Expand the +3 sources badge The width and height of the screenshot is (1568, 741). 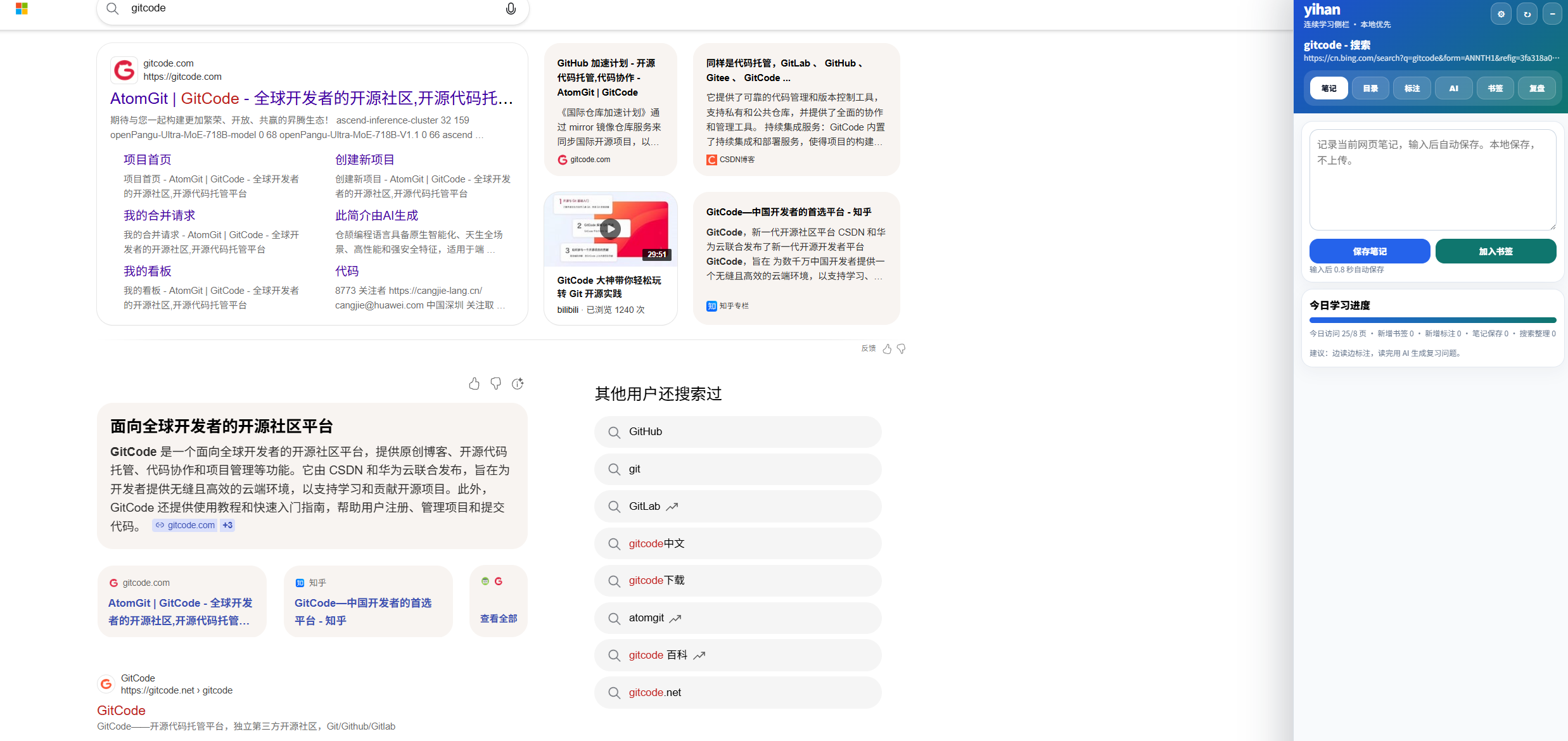227,525
